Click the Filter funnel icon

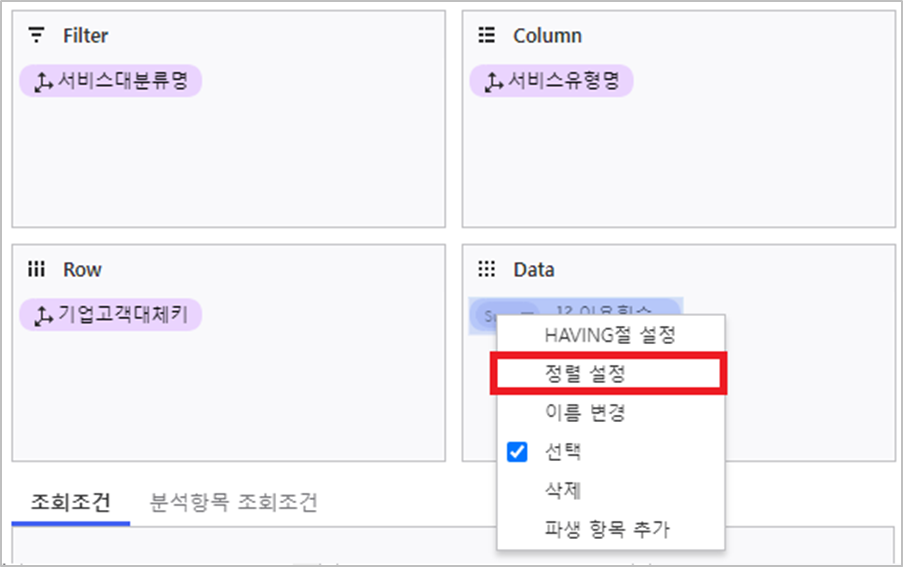[x=37, y=36]
